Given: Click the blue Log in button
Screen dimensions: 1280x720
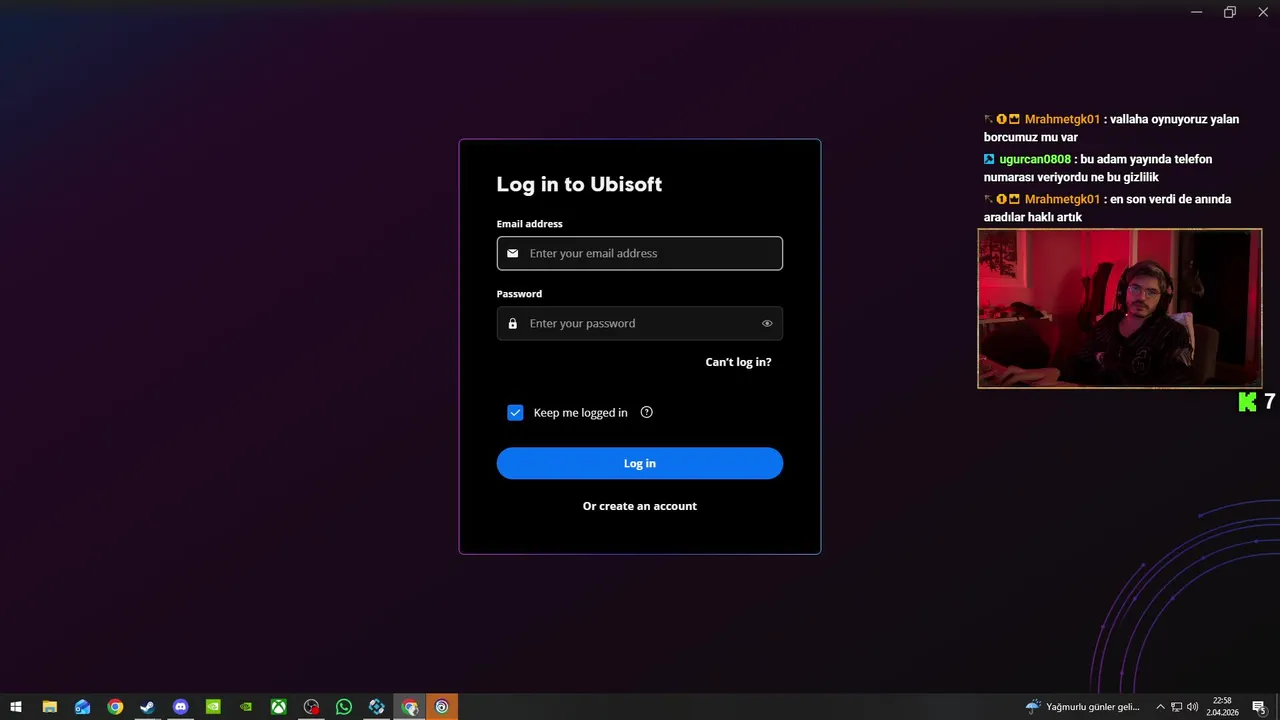Looking at the screenshot, I should click(640, 463).
